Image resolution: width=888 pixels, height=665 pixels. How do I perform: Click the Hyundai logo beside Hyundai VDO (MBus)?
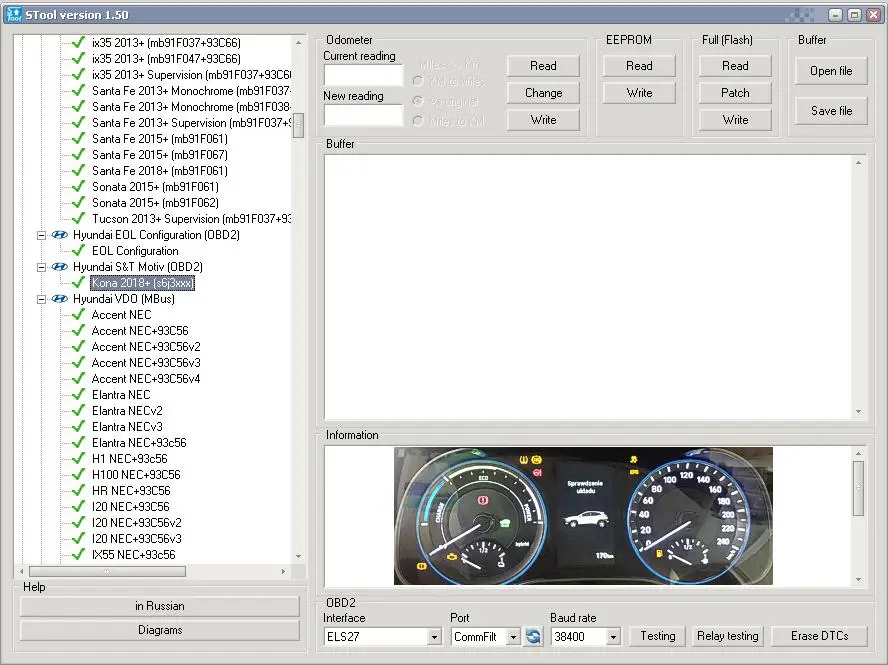point(59,299)
